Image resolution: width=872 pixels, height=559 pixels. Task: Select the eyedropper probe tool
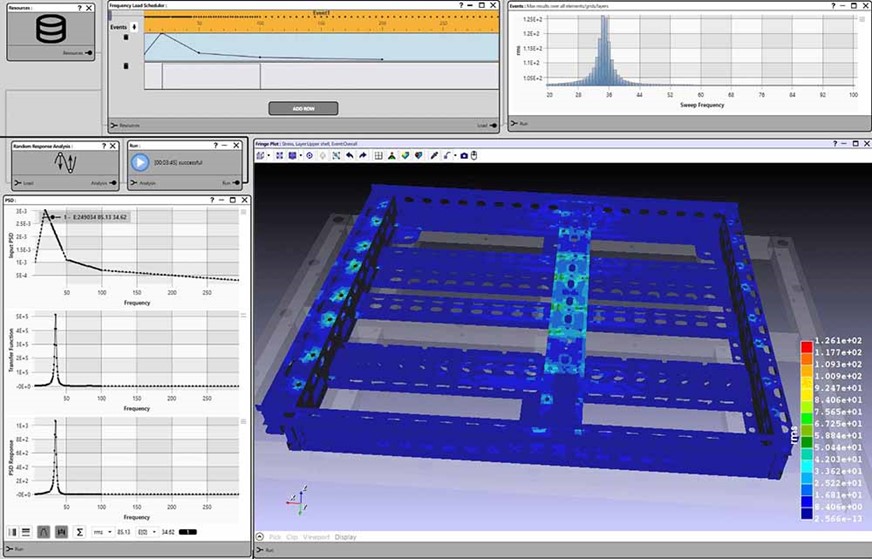[434, 156]
